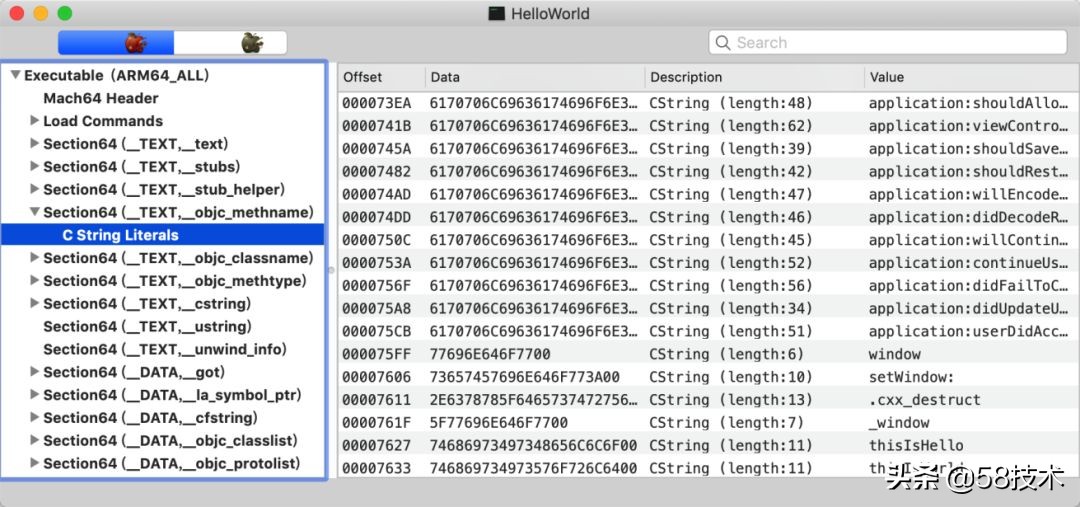Expand Section64 (__TEXT,__stub_helper) triangle

pyautogui.click(x=34, y=189)
